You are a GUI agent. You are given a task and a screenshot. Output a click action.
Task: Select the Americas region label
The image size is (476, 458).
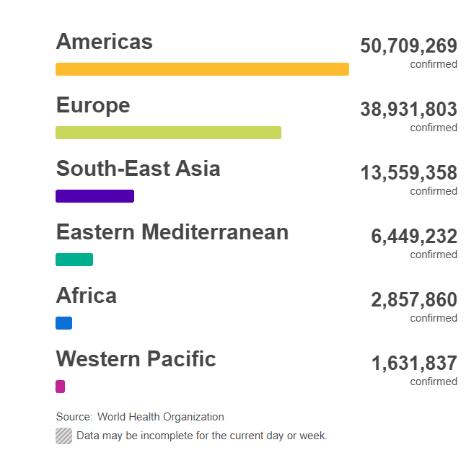(104, 42)
